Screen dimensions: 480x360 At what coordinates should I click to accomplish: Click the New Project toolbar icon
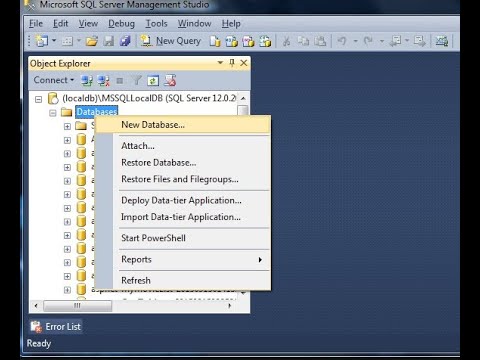[42, 41]
